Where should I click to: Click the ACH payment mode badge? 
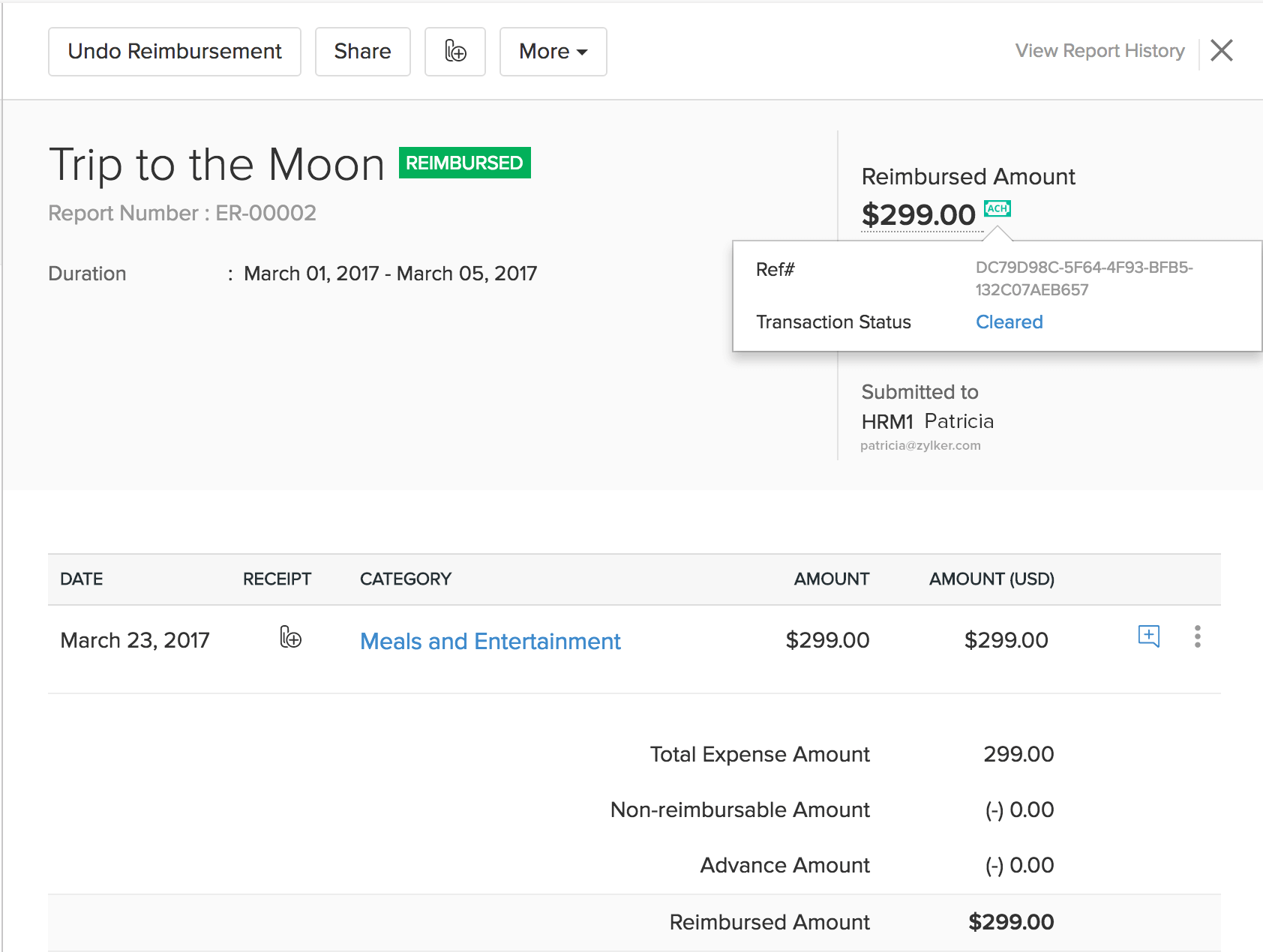pyautogui.click(x=997, y=209)
